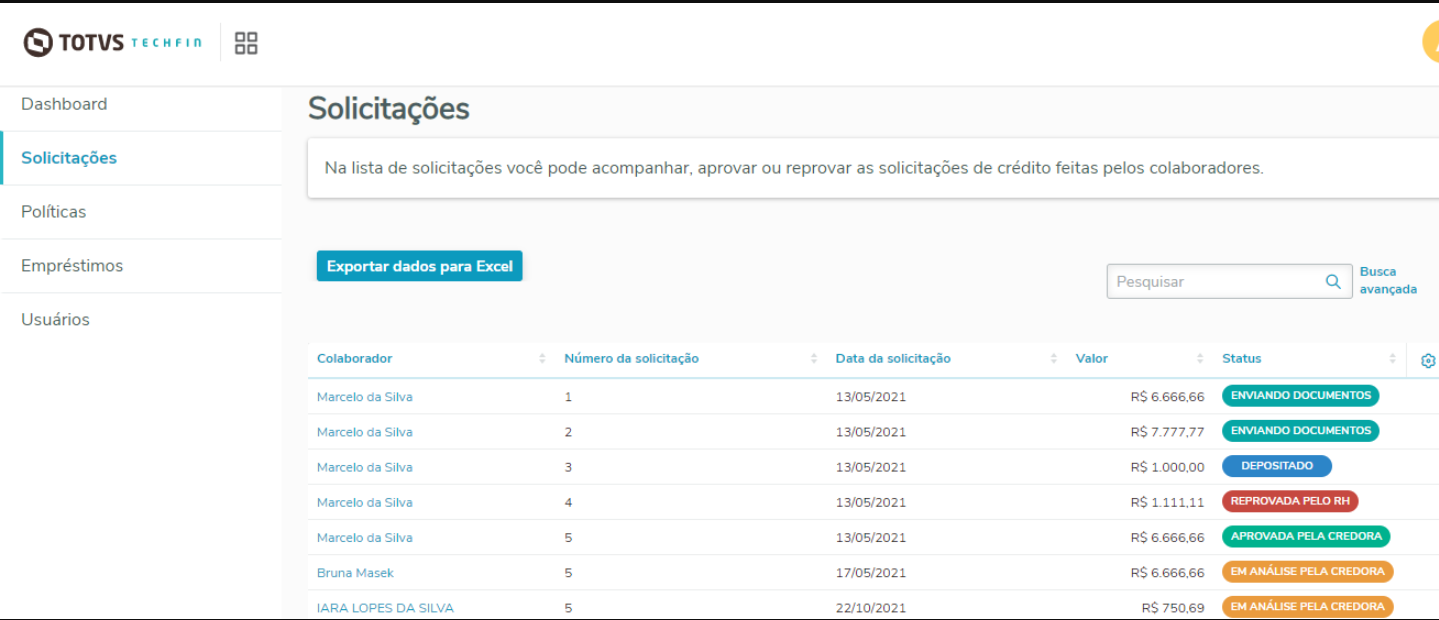
Task: Sort by Número da solicitação arrows
Action: [x=814, y=359]
